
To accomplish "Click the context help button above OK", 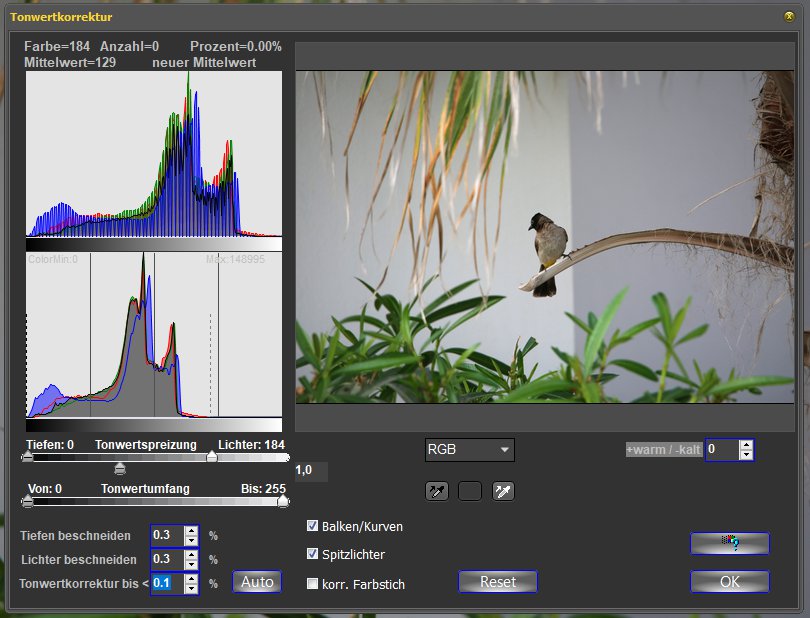I will coord(729,543).
